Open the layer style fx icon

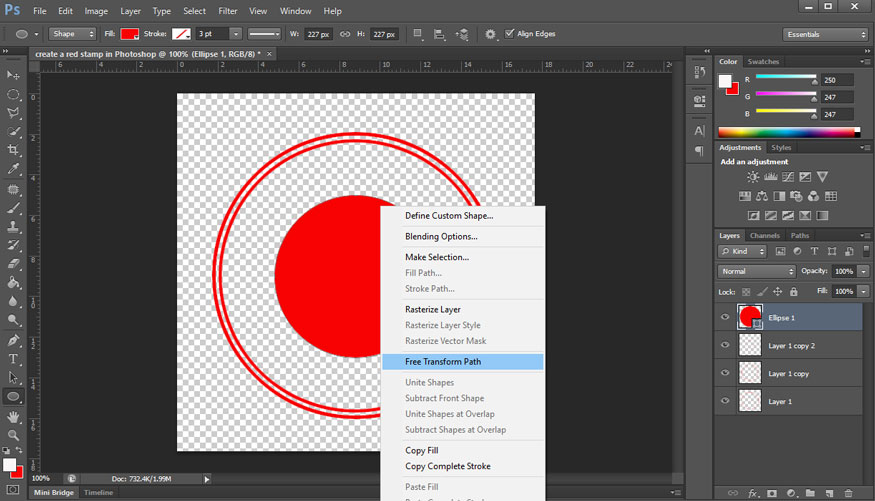click(x=752, y=493)
